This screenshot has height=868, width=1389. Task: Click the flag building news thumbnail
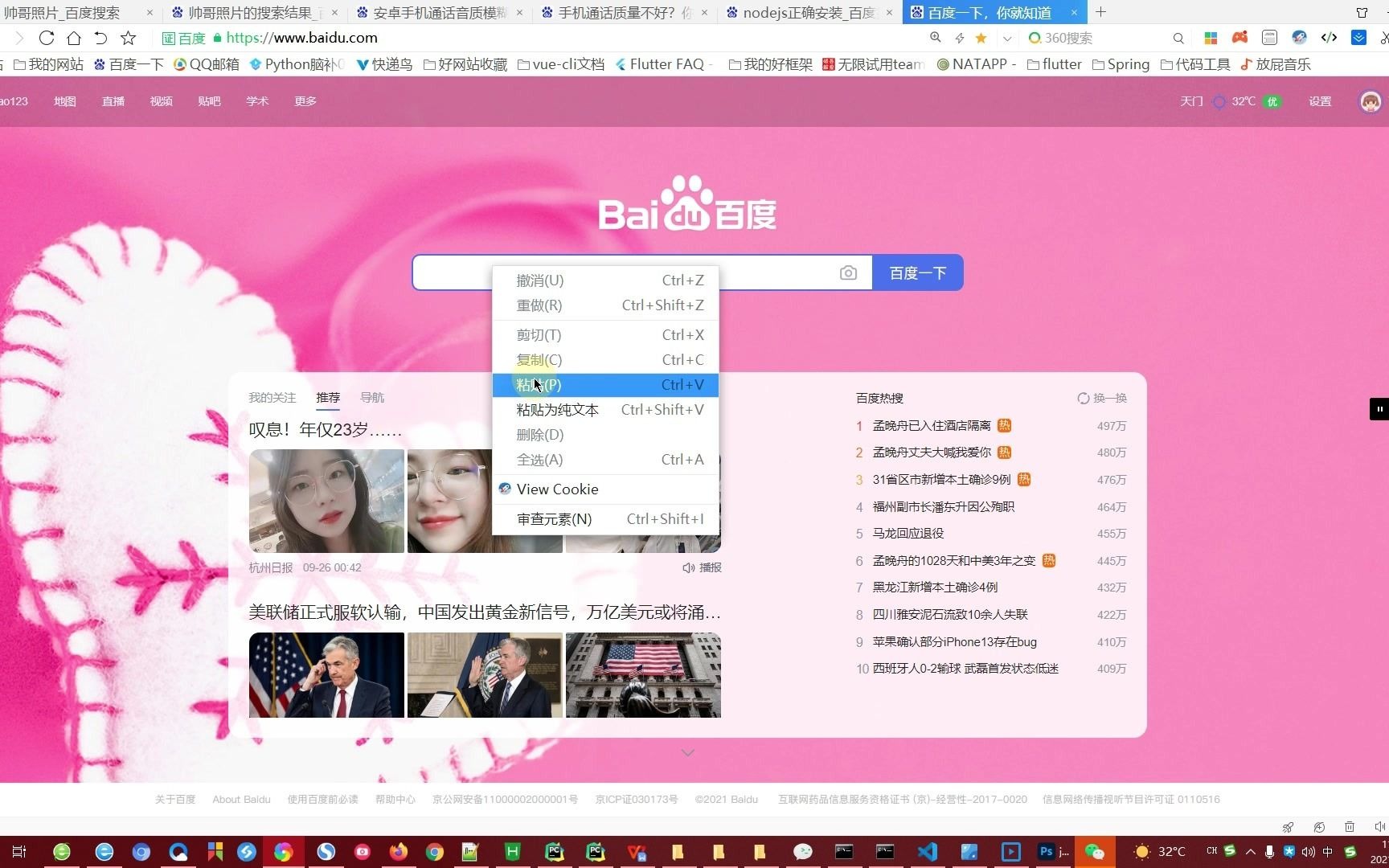(643, 675)
